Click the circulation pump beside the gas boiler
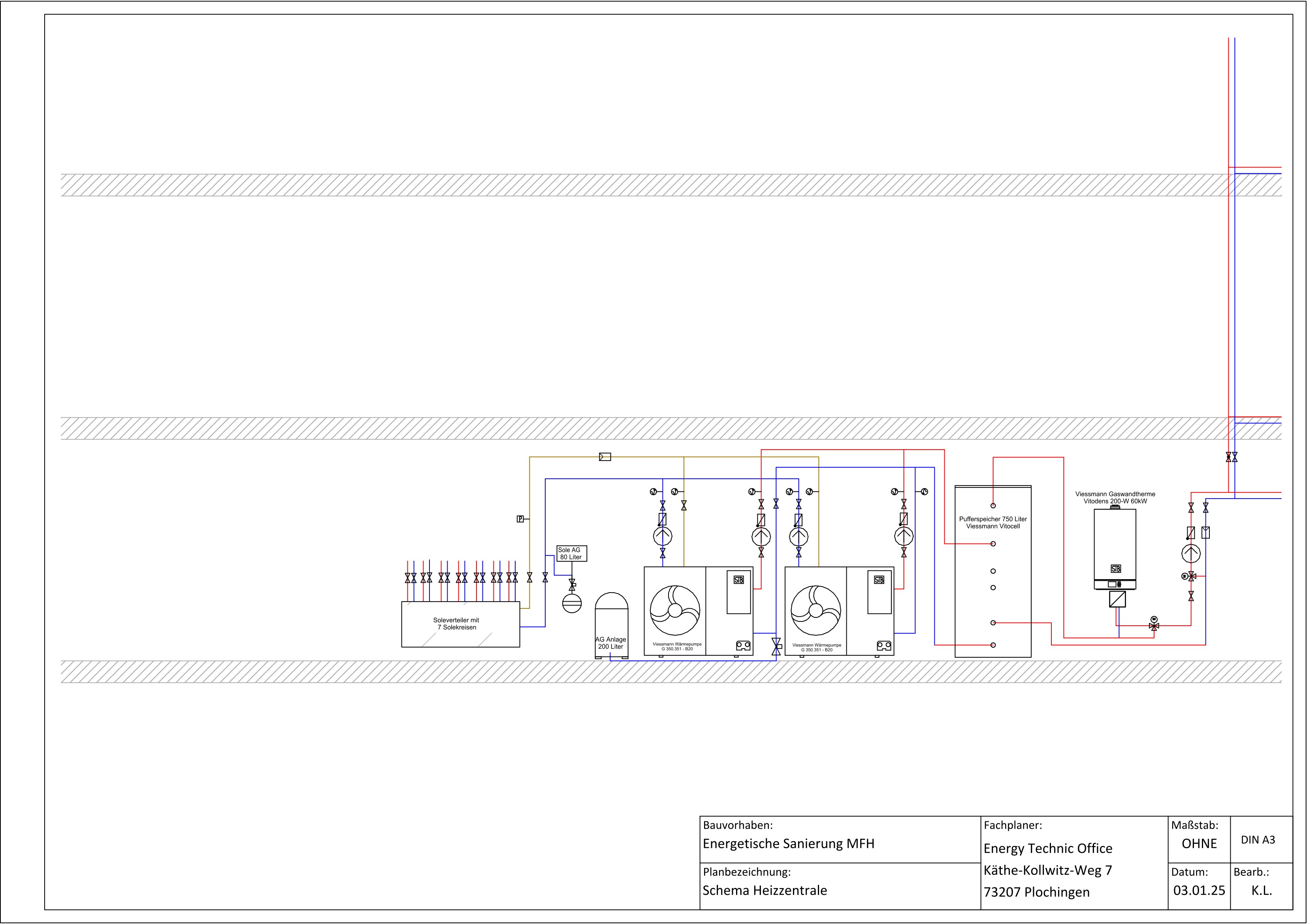Image resolution: width=1307 pixels, height=924 pixels. point(1191,553)
